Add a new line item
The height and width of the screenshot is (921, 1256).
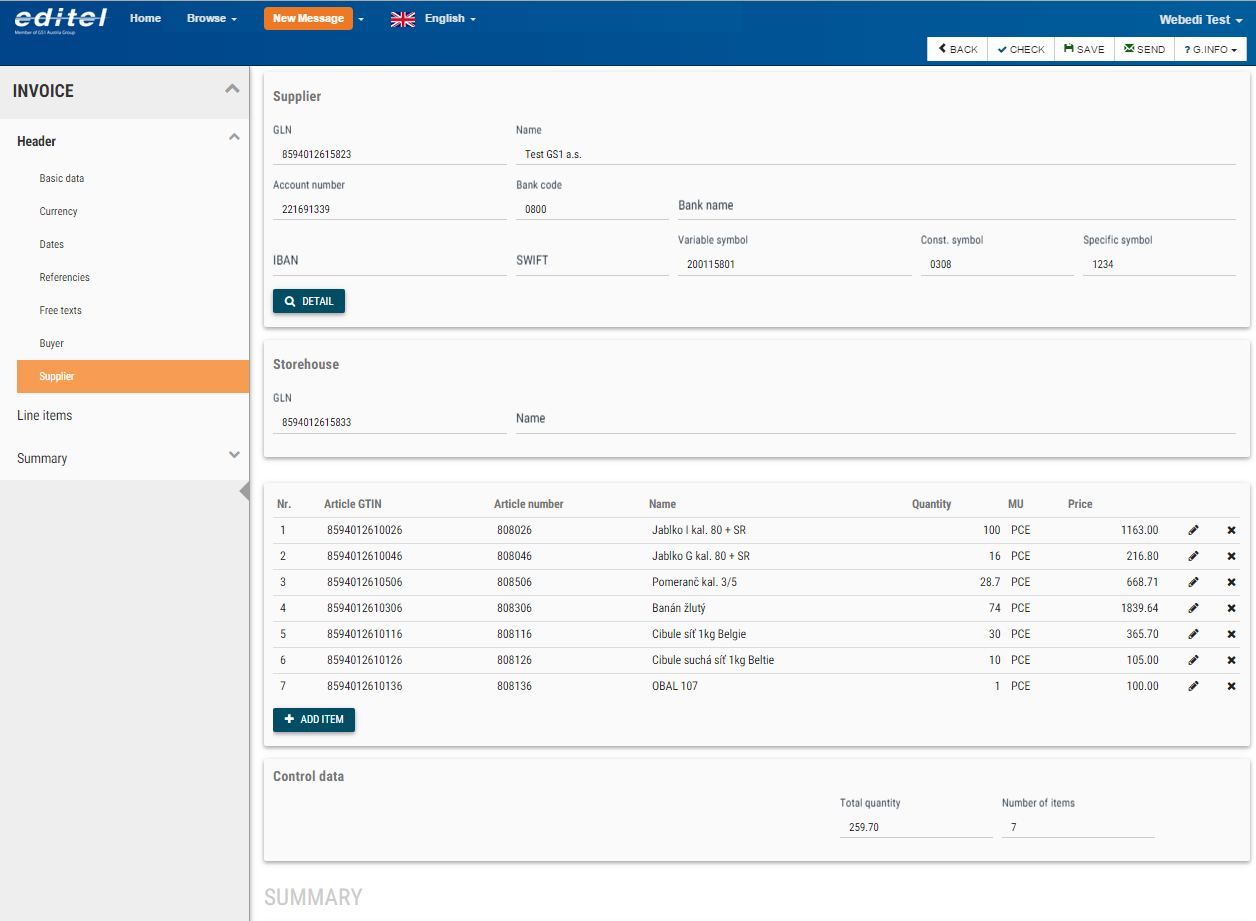tap(314, 719)
